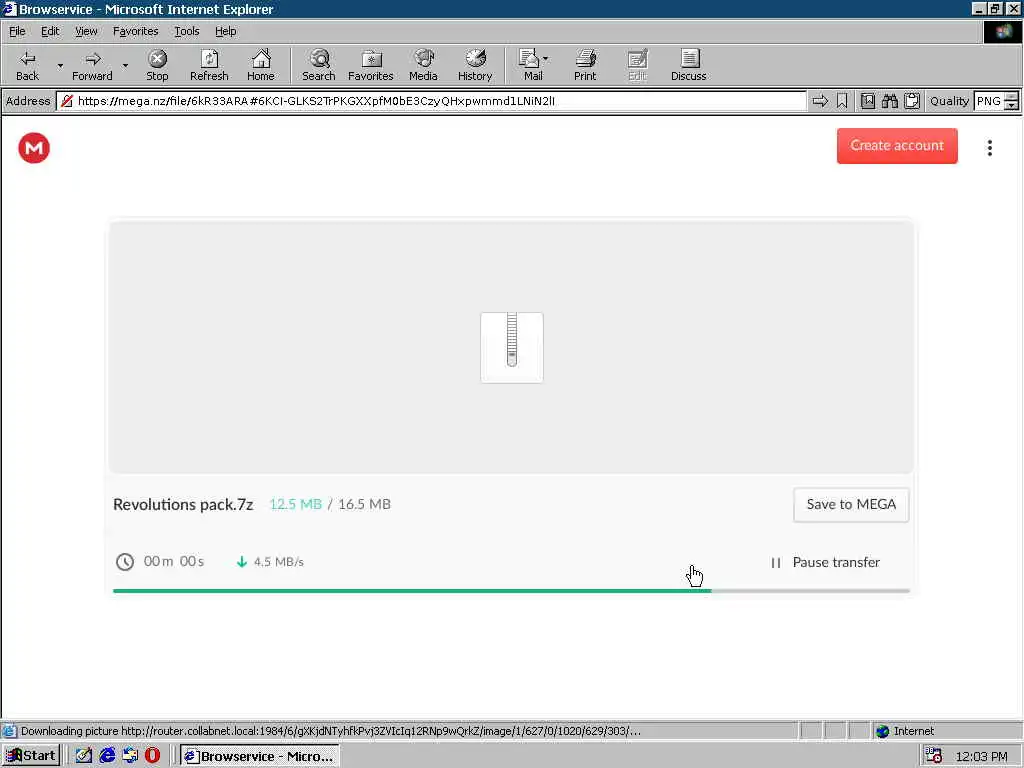
Task: Click the Create account button
Action: click(x=897, y=146)
